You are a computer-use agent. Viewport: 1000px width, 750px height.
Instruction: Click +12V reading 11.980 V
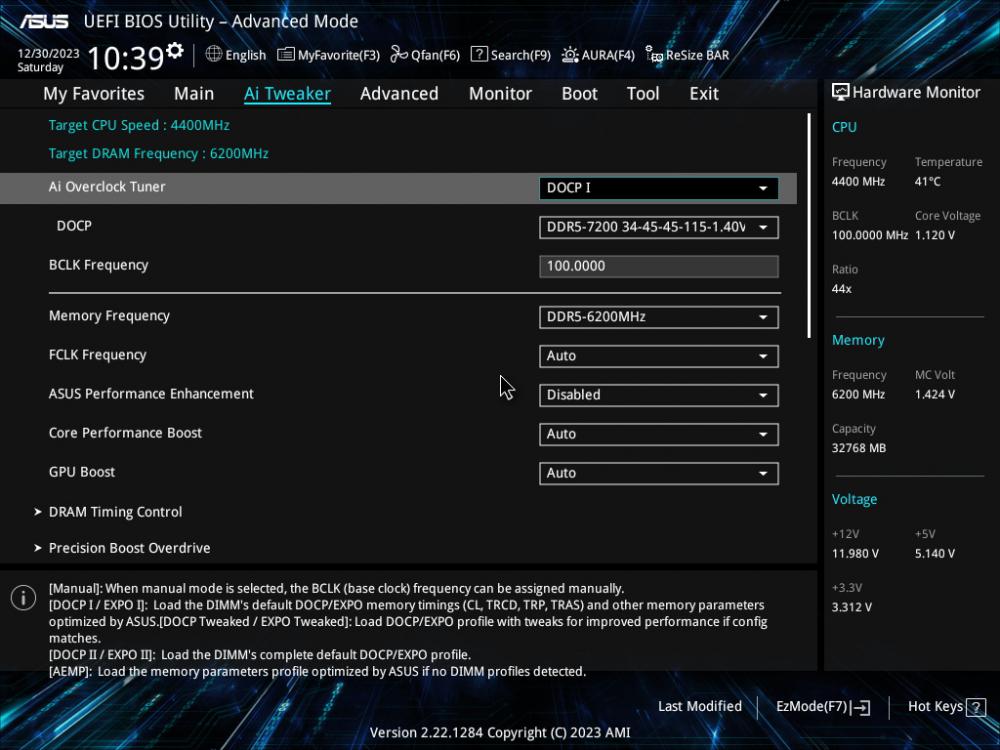855,553
